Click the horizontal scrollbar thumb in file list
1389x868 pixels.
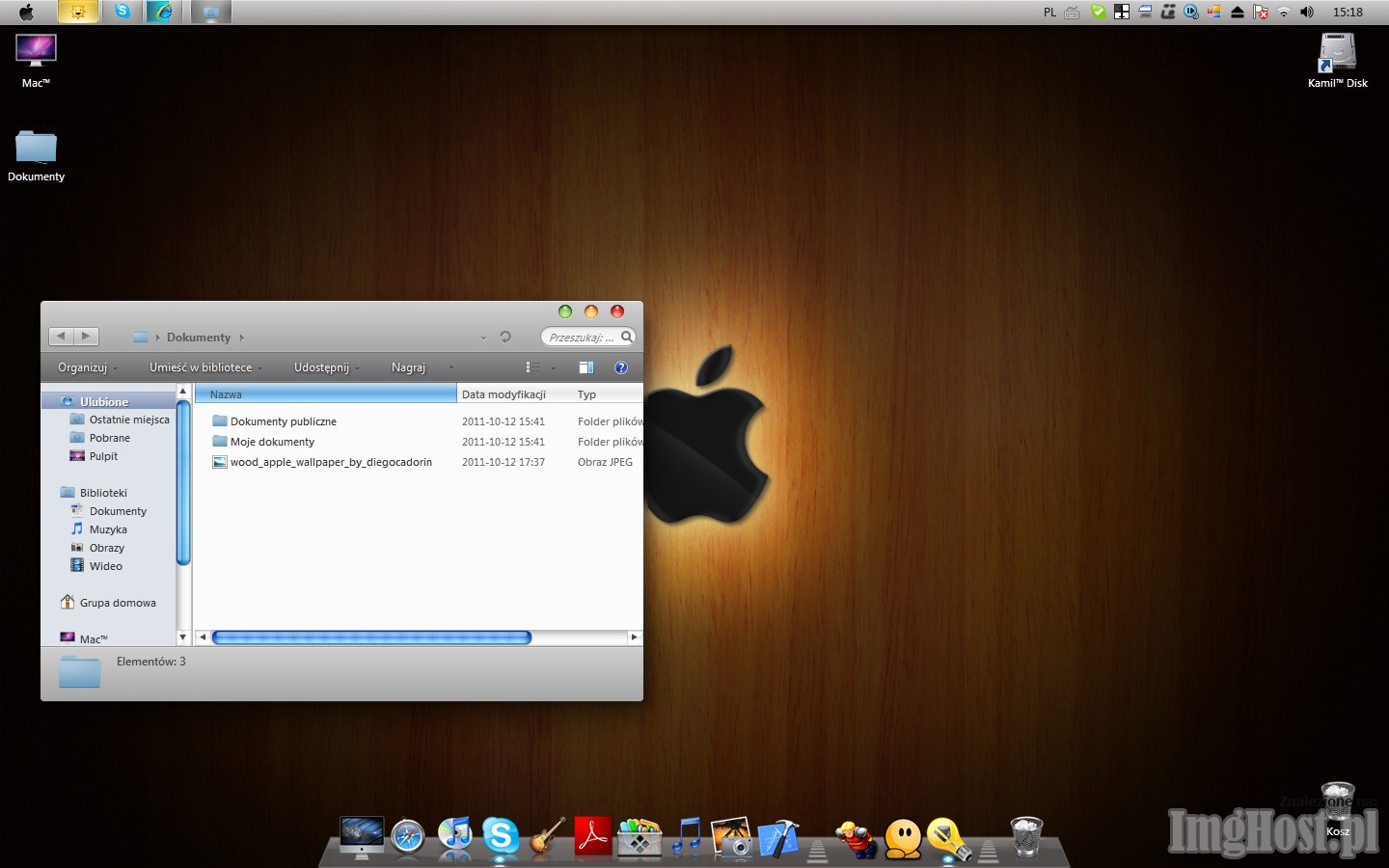tap(371, 637)
